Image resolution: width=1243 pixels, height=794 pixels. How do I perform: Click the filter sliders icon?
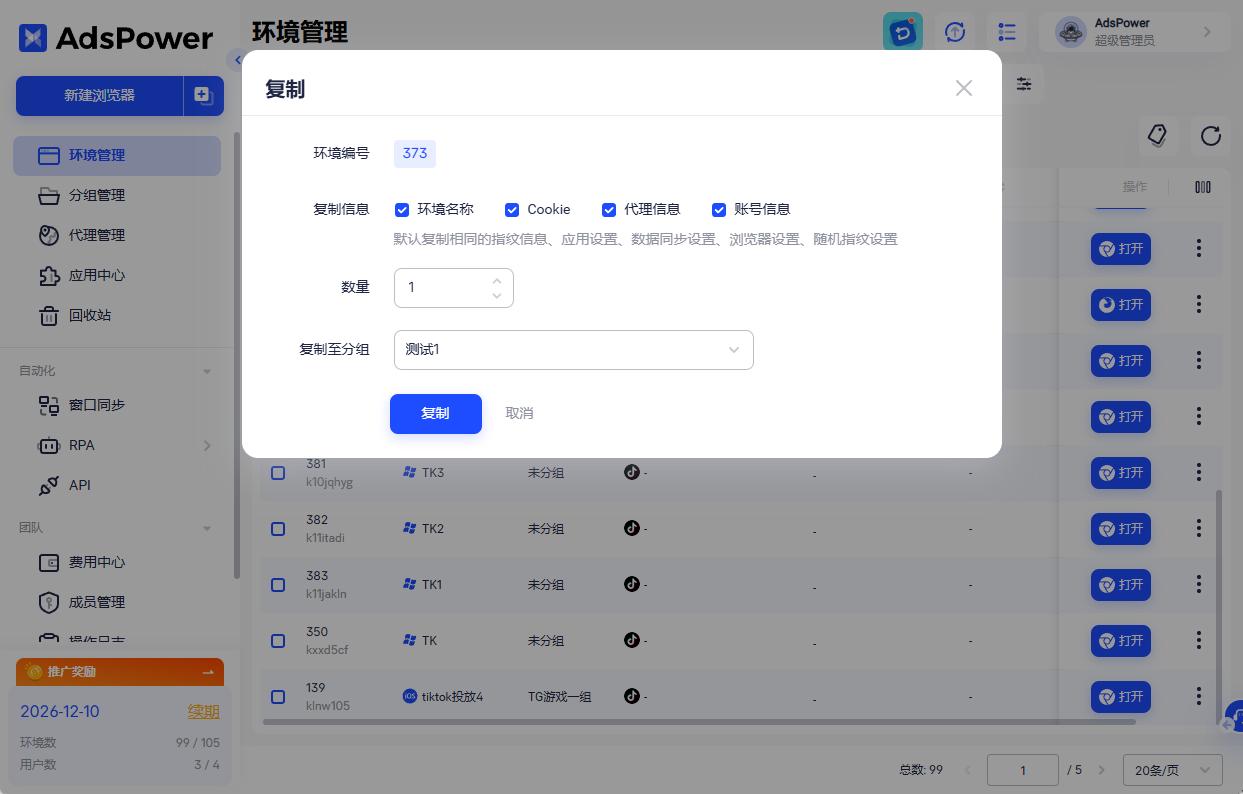tap(1024, 84)
